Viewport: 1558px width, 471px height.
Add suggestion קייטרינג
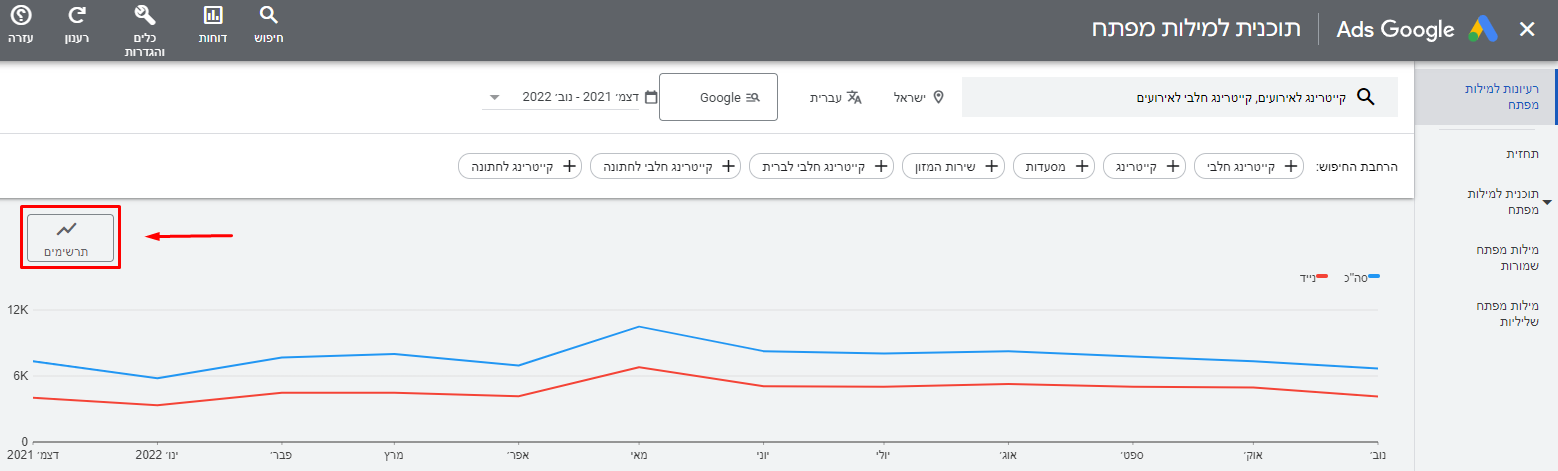[x=1144, y=166]
